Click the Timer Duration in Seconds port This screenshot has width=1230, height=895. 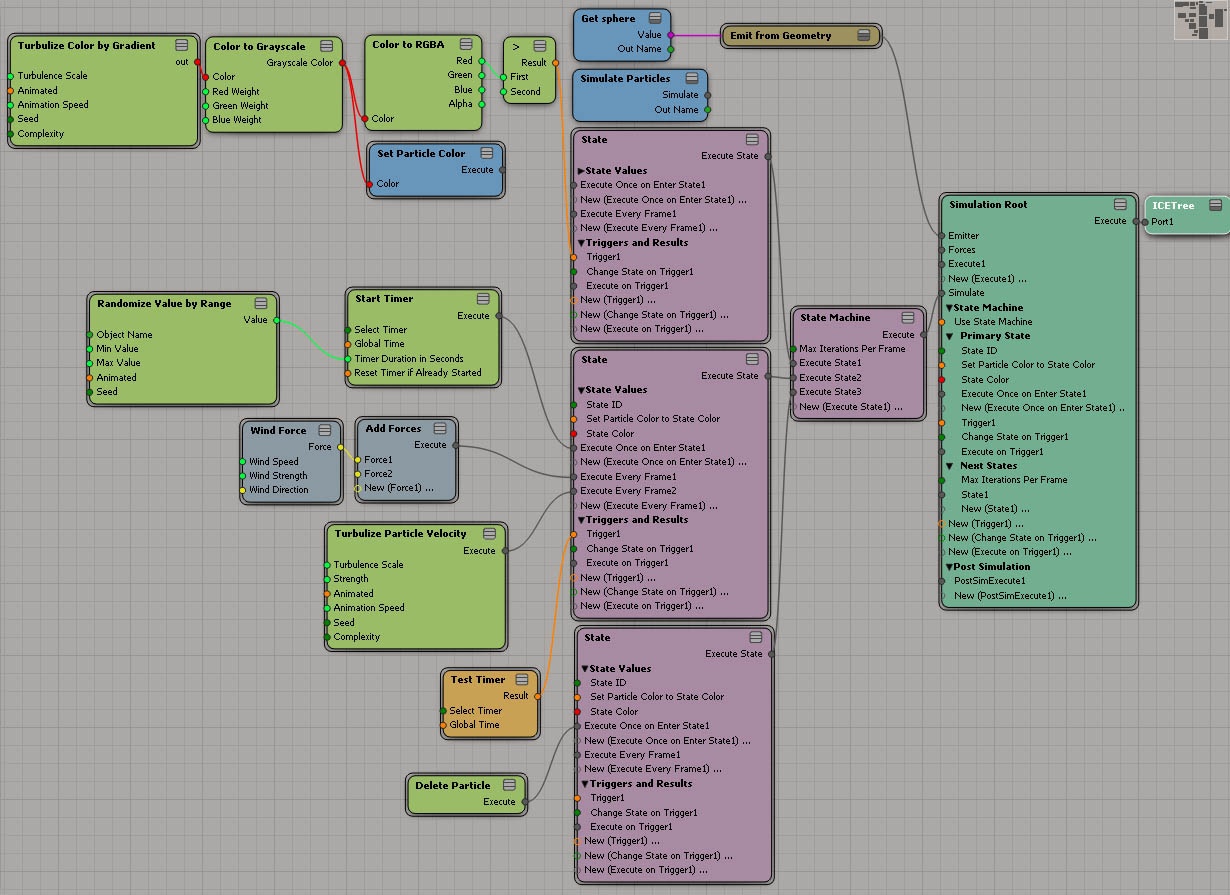(x=348, y=358)
